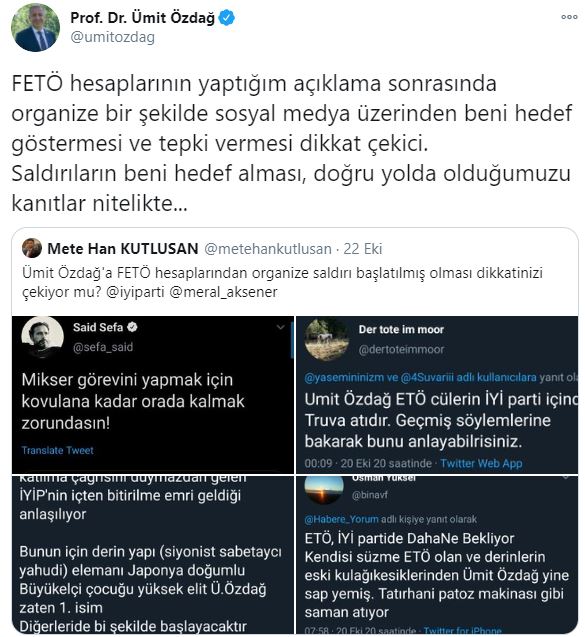
Task: Click the 22 Eki date on the quoted tweet
Action: coord(363,249)
